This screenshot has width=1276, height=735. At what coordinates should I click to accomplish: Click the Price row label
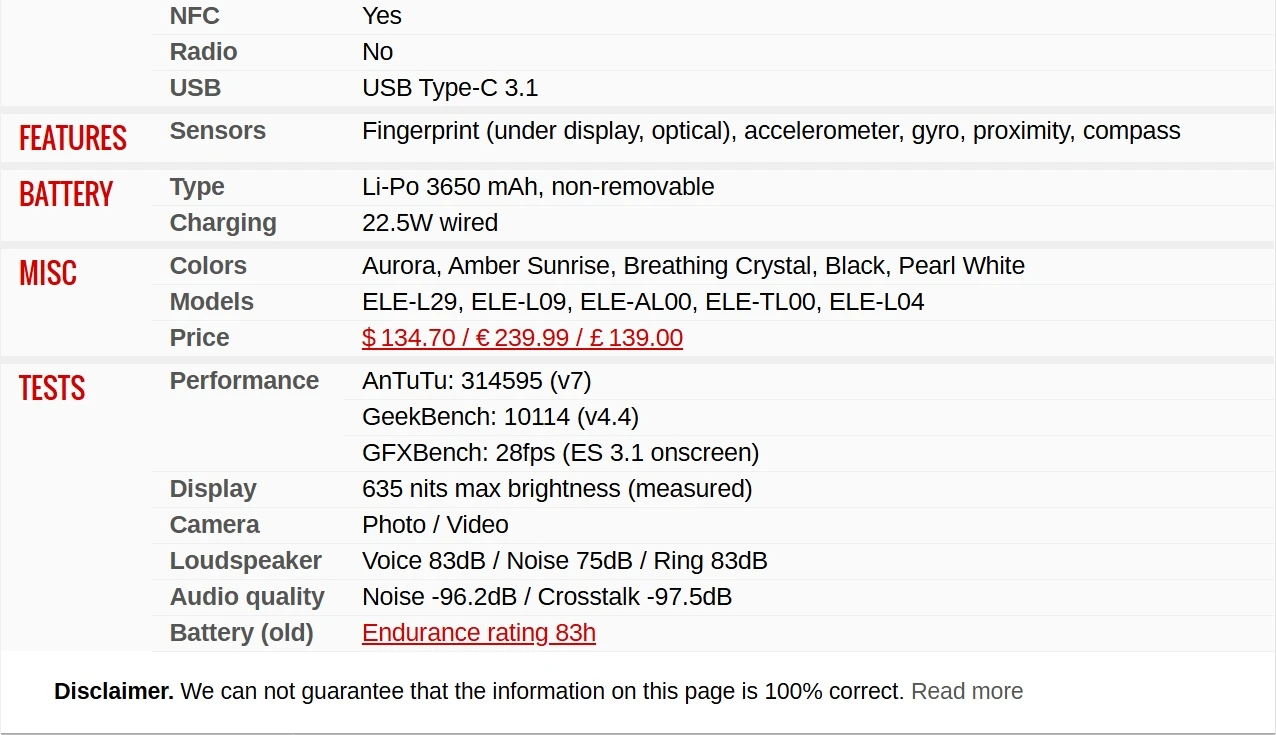199,338
